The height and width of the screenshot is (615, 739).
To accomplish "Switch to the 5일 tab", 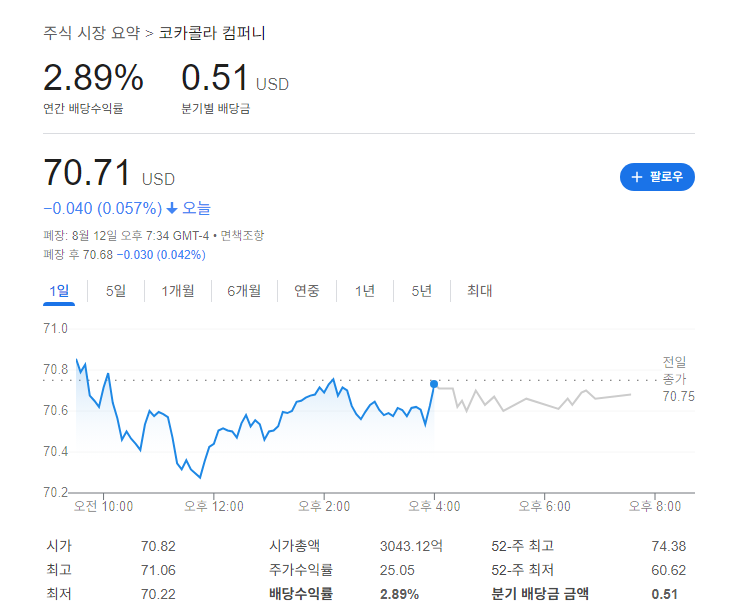I will 116,291.
